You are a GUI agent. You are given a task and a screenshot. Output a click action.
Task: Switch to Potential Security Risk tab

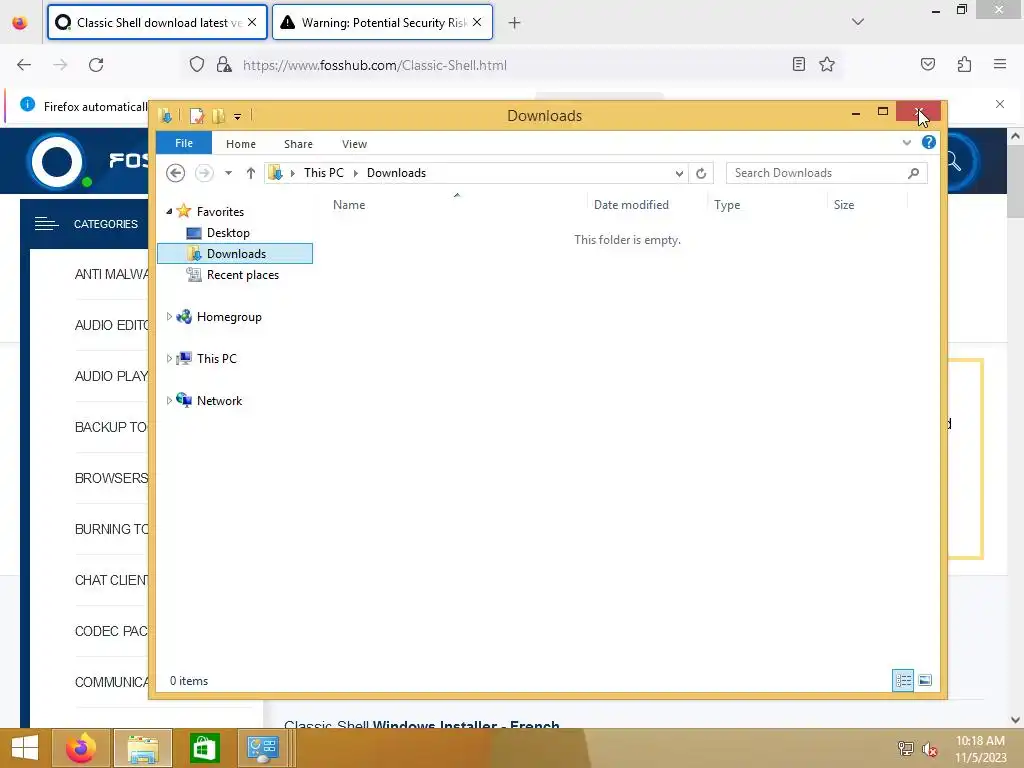pos(382,22)
